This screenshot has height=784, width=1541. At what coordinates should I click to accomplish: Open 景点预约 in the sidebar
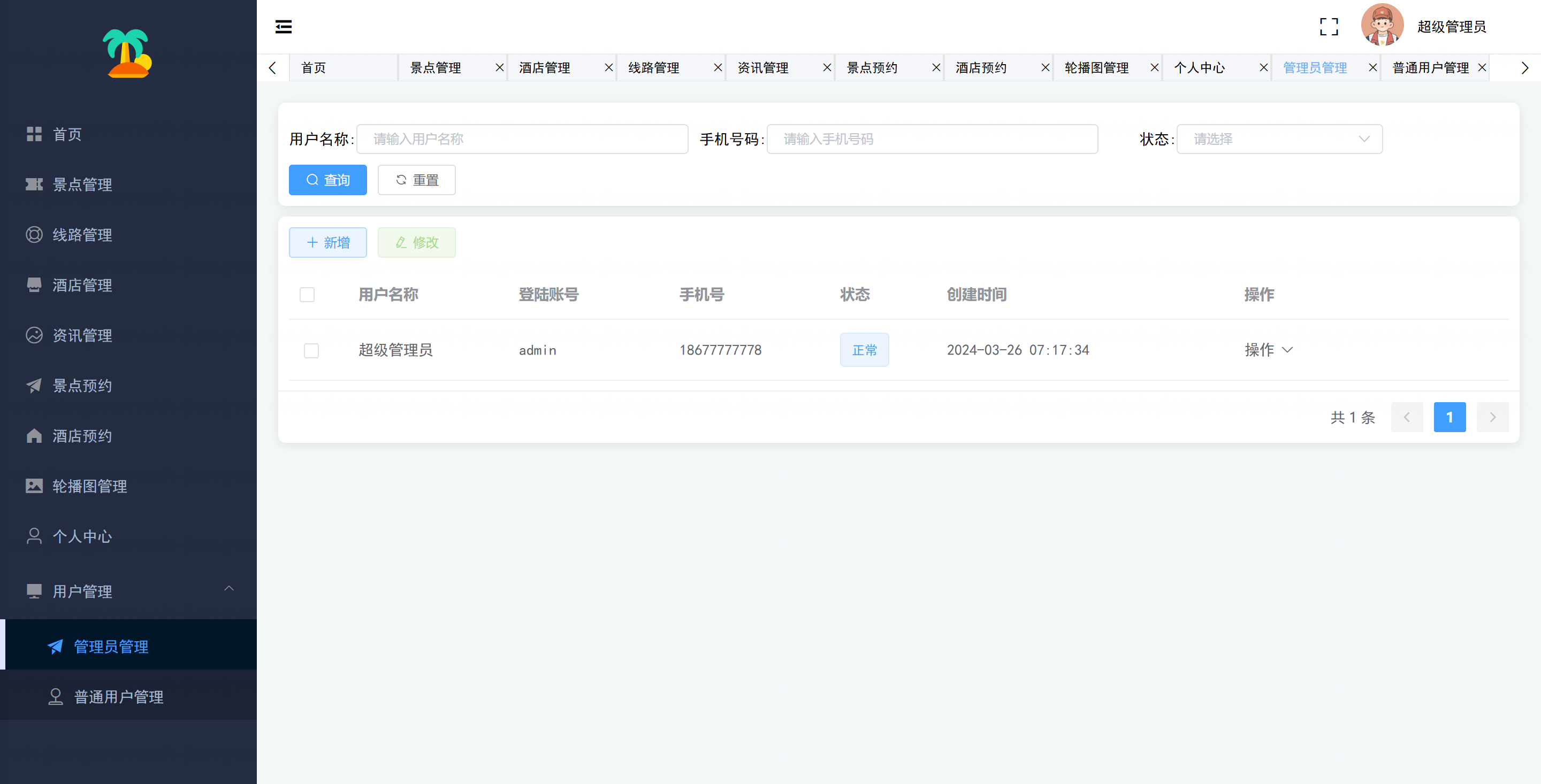(82, 386)
